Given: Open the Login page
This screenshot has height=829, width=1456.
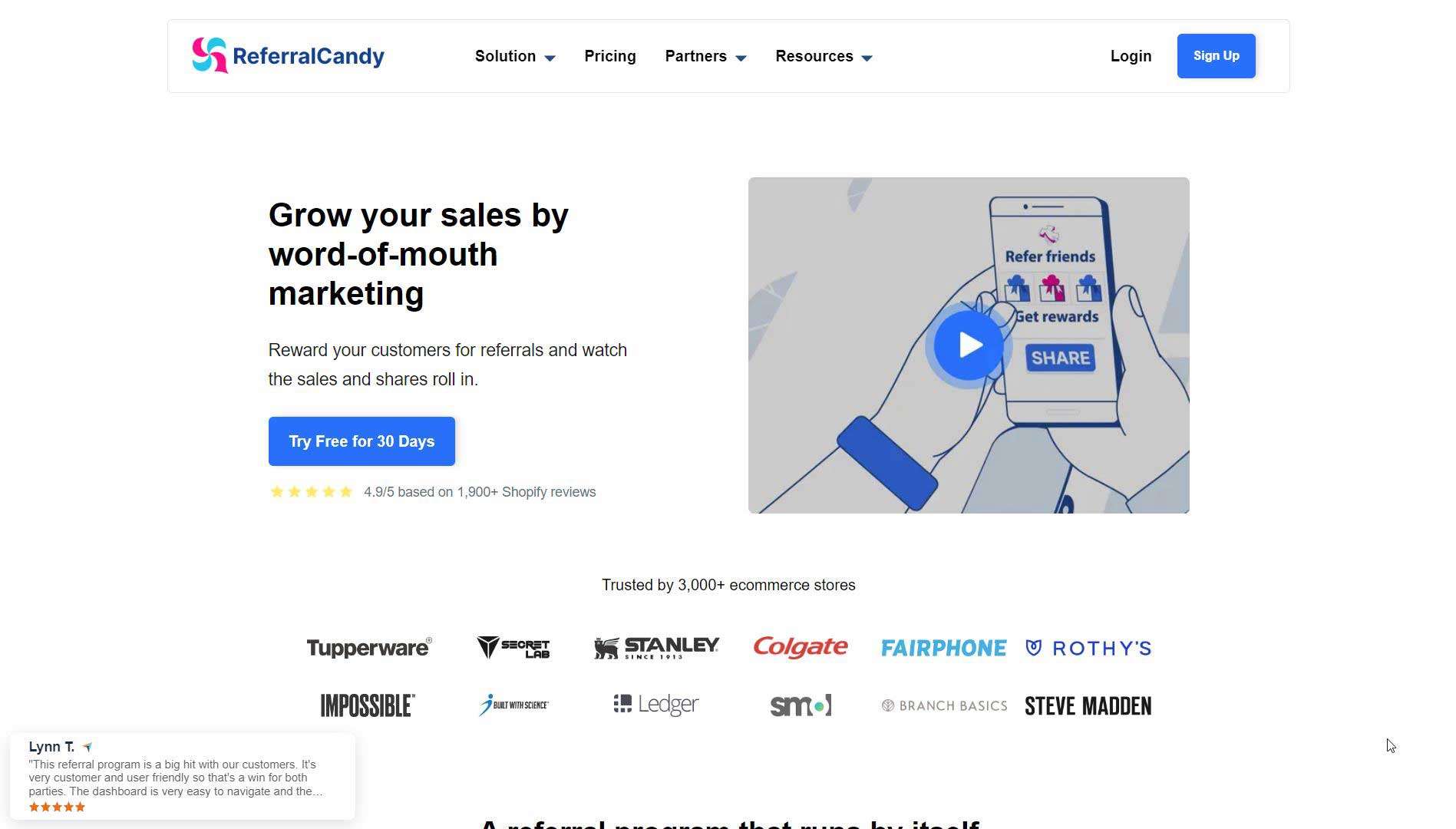Looking at the screenshot, I should [1130, 55].
